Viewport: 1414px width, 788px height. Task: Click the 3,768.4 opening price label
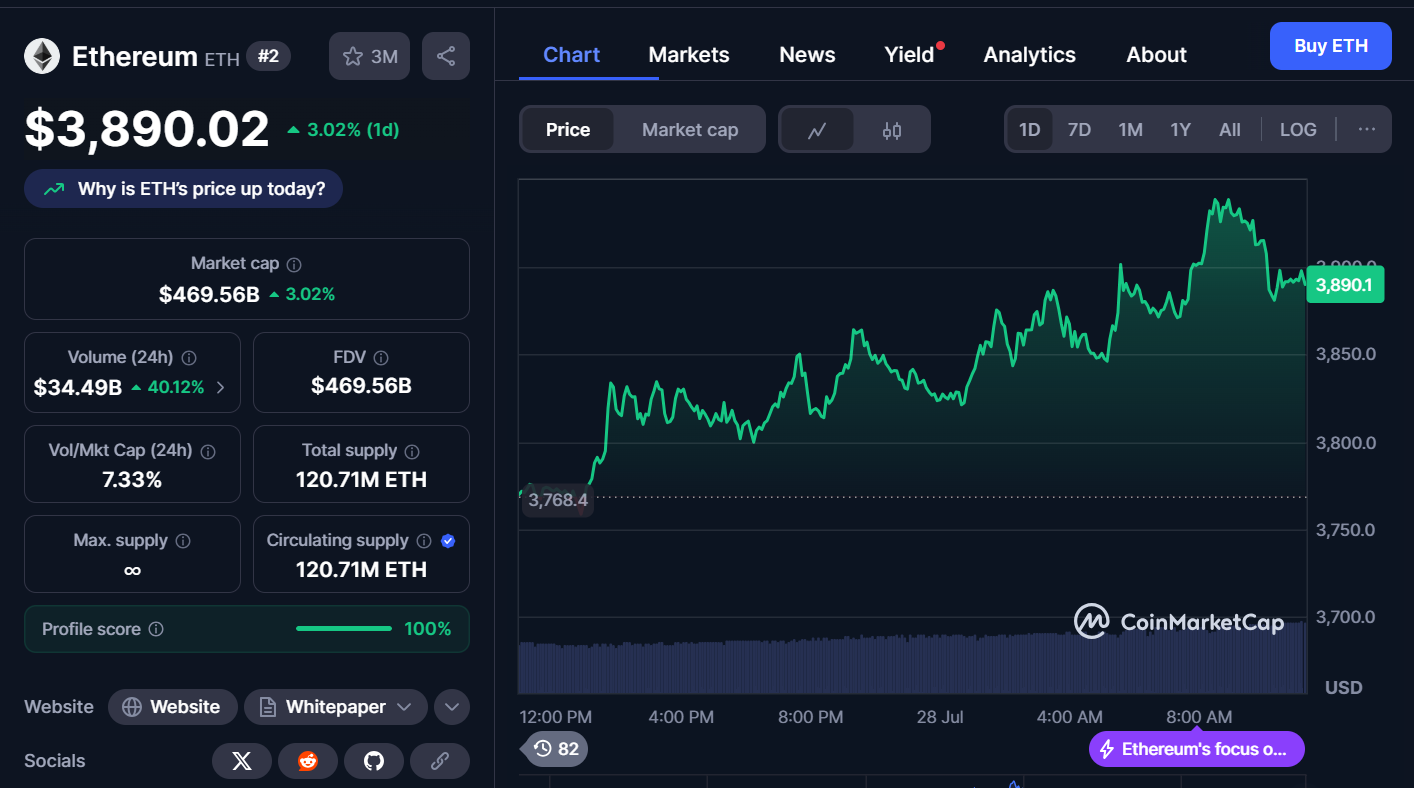(x=557, y=500)
